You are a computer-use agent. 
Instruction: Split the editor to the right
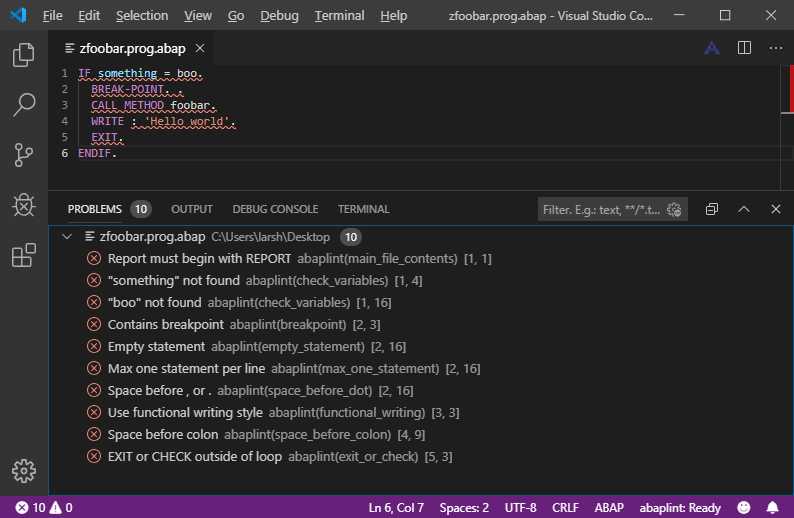point(744,49)
